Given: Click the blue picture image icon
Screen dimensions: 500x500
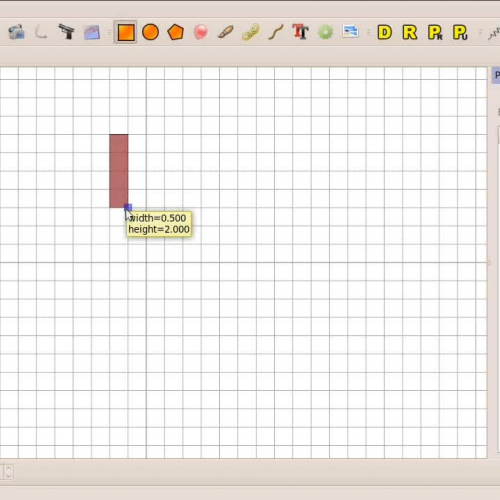Looking at the screenshot, I should (x=350, y=32).
